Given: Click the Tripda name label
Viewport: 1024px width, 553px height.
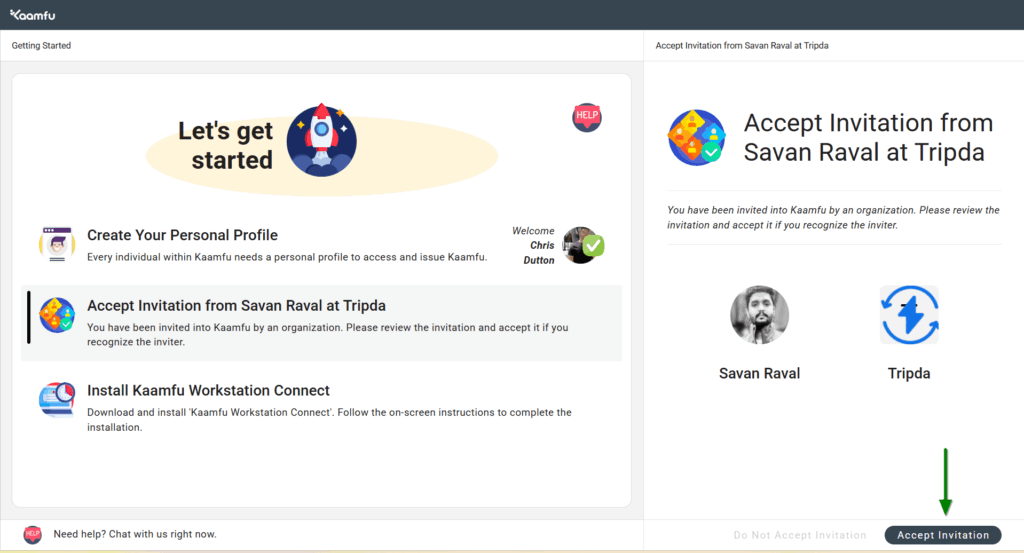Looking at the screenshot, I should tap(909, 373).
